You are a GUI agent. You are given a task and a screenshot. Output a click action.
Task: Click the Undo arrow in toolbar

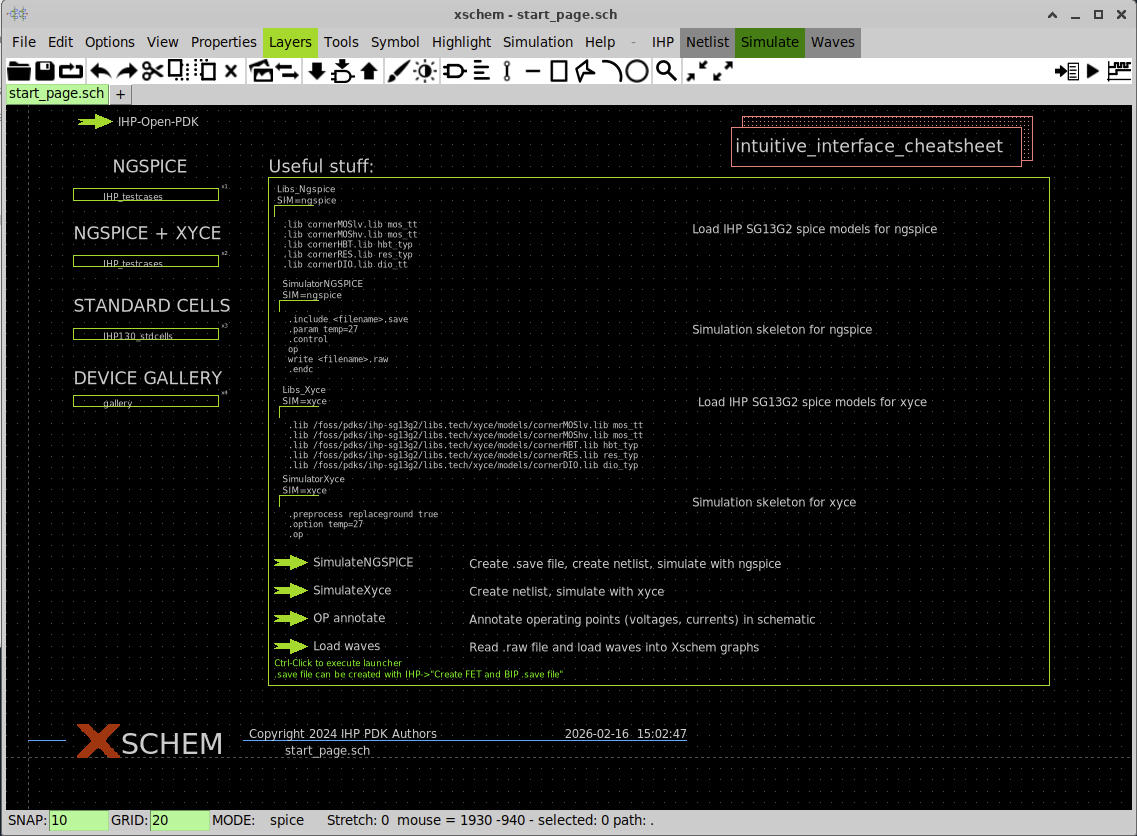(x=100, y=71)
